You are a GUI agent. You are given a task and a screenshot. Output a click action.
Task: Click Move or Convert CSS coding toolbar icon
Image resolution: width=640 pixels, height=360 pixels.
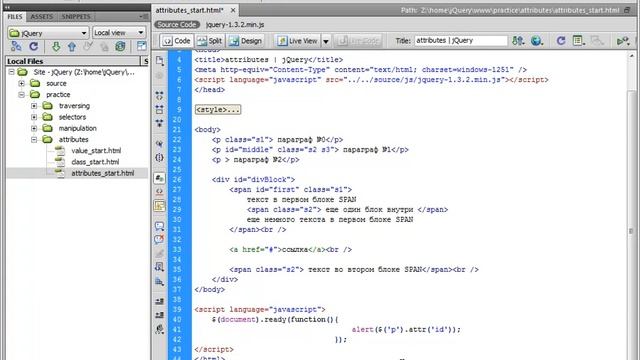[160, 281]
